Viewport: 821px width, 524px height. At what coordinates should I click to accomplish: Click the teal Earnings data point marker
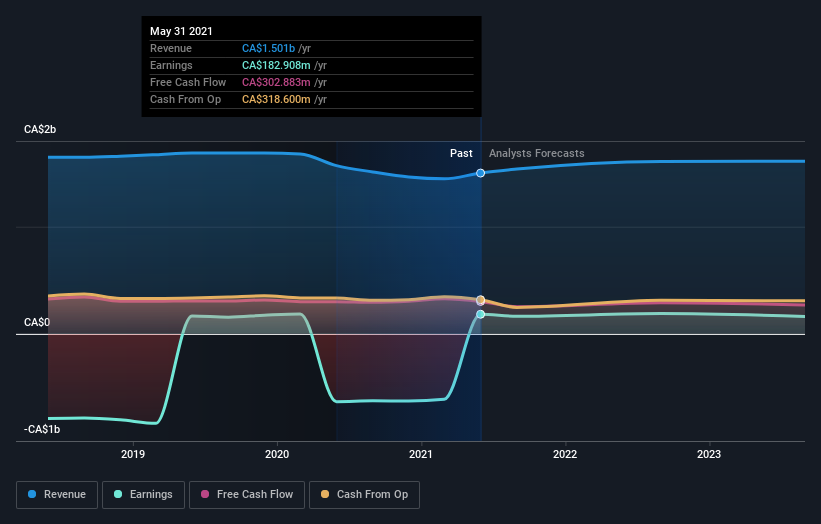480,315
